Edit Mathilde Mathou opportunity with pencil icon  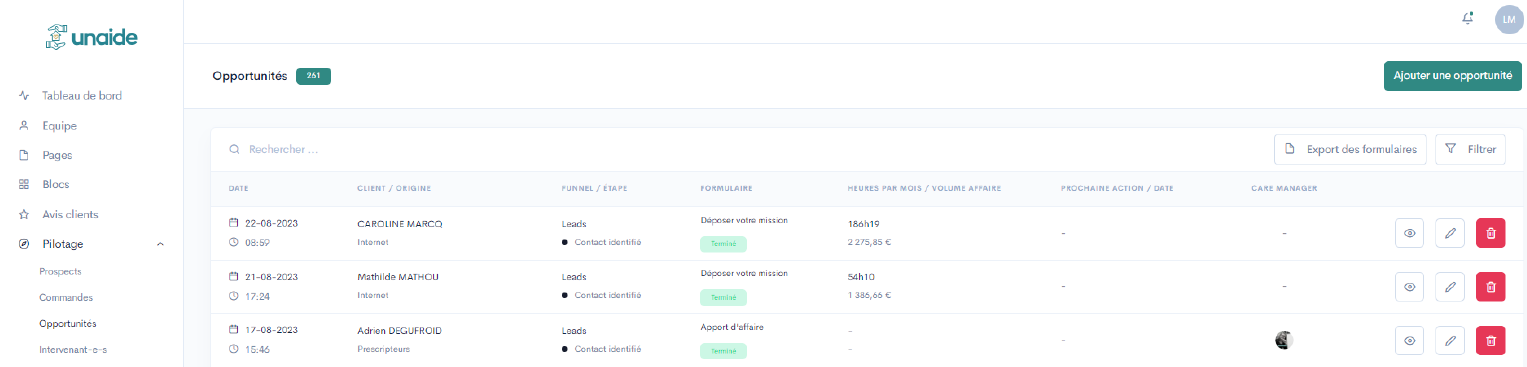[x=1450, y=287]
